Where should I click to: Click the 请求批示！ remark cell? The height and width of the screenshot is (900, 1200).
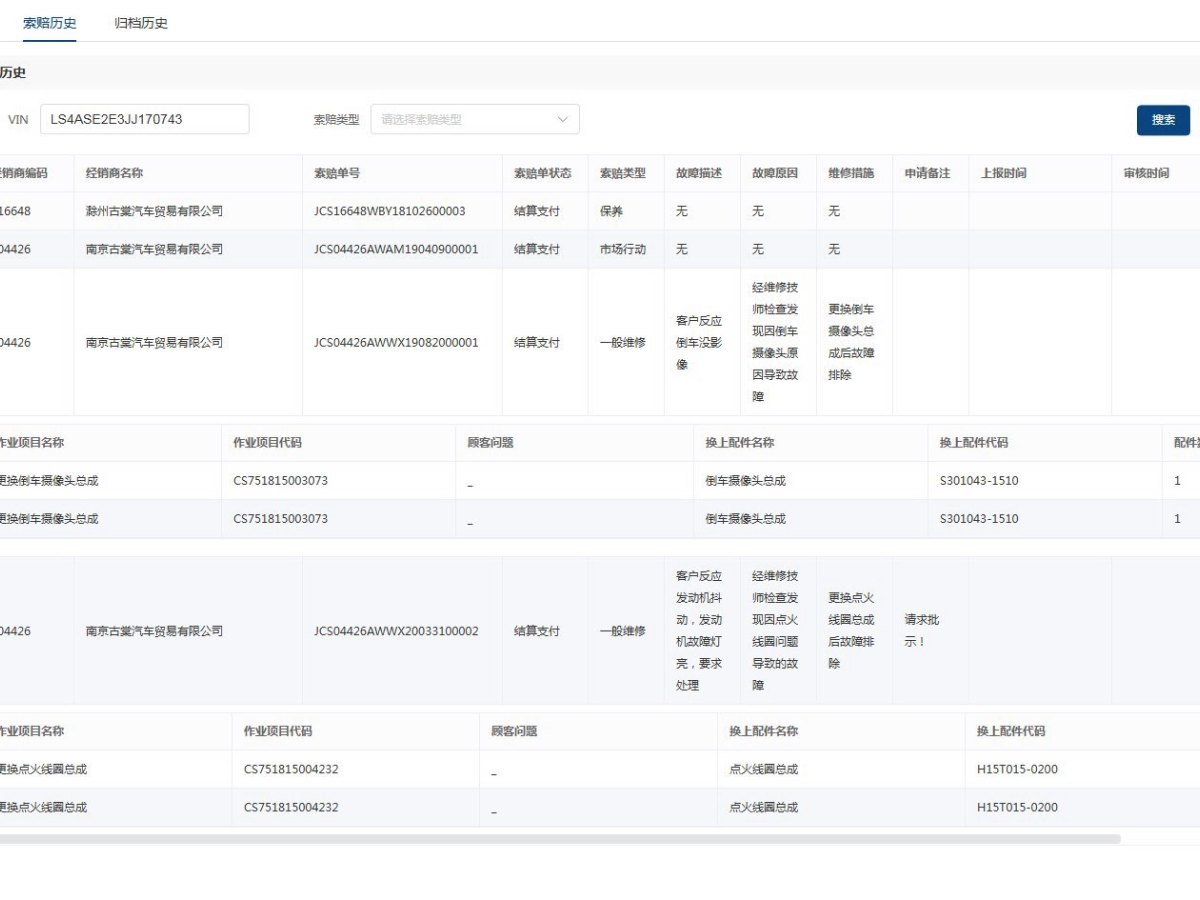(922, 630)
